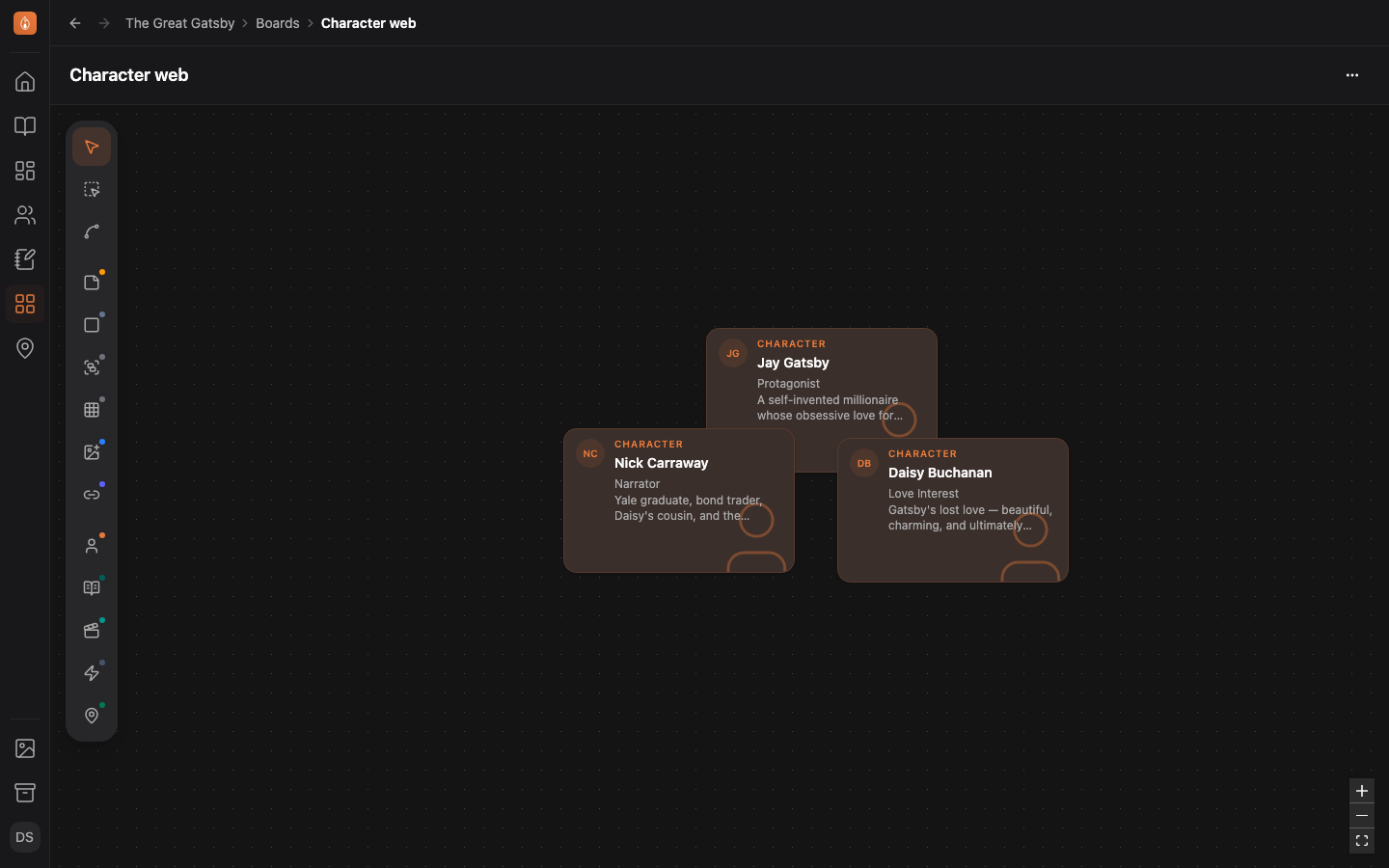Image resolution: width=1389 pixels, height=868 pixels.
Task: Activate the marquee selection tool
Action: (x=92, y=190)
